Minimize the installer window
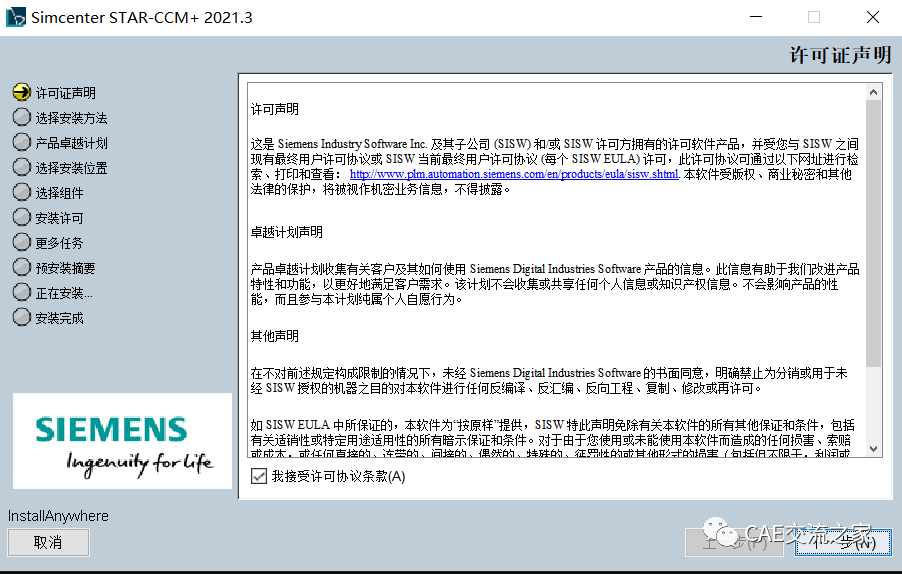 756,17
